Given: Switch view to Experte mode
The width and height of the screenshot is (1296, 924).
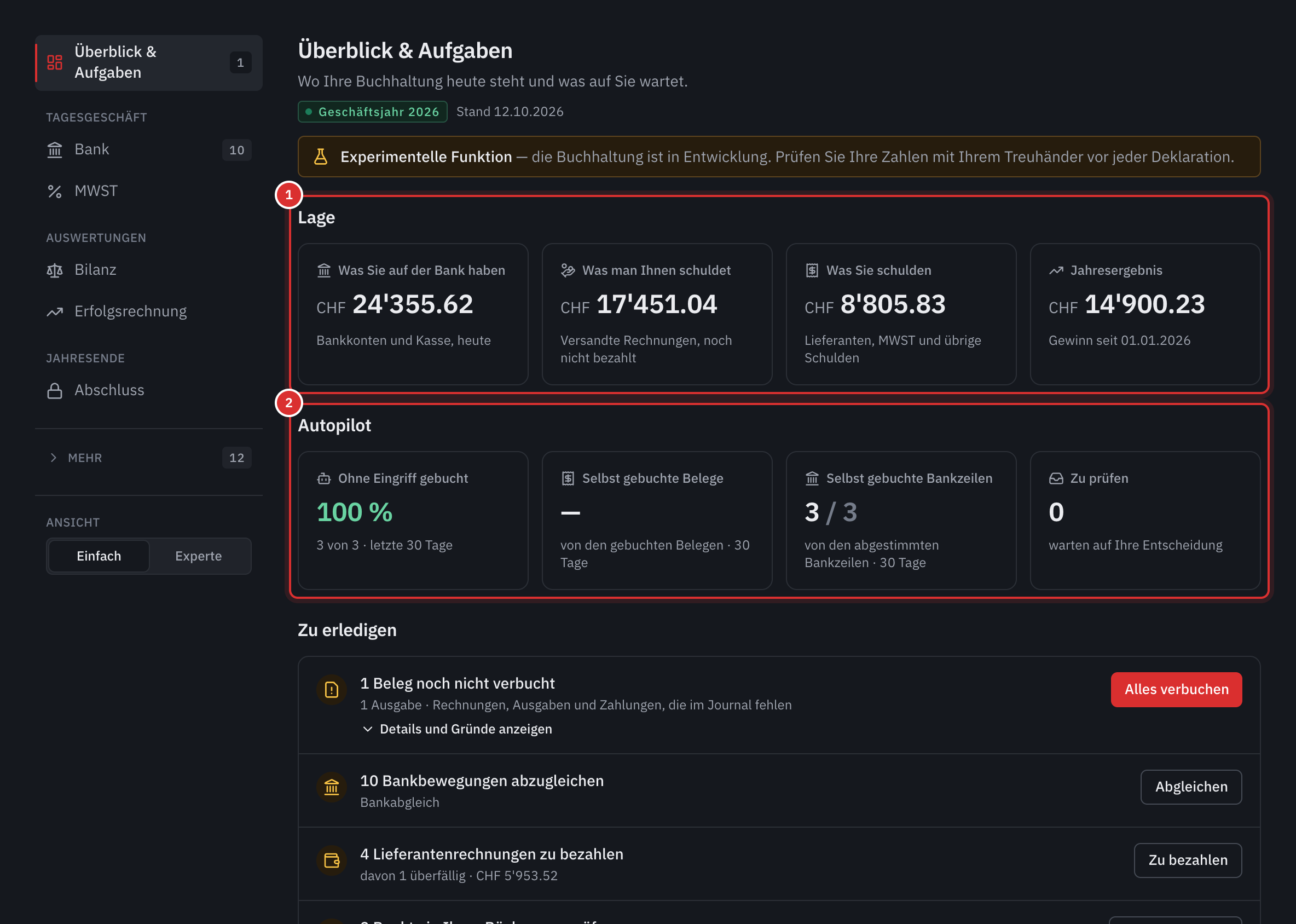Looking at the screenshot, I should [199, 557].
